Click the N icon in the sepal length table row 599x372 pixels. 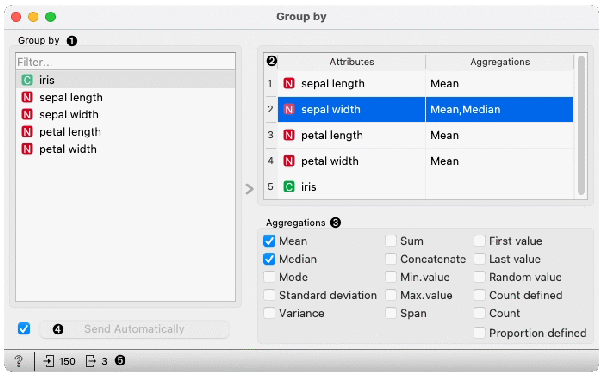click(289, 83)
